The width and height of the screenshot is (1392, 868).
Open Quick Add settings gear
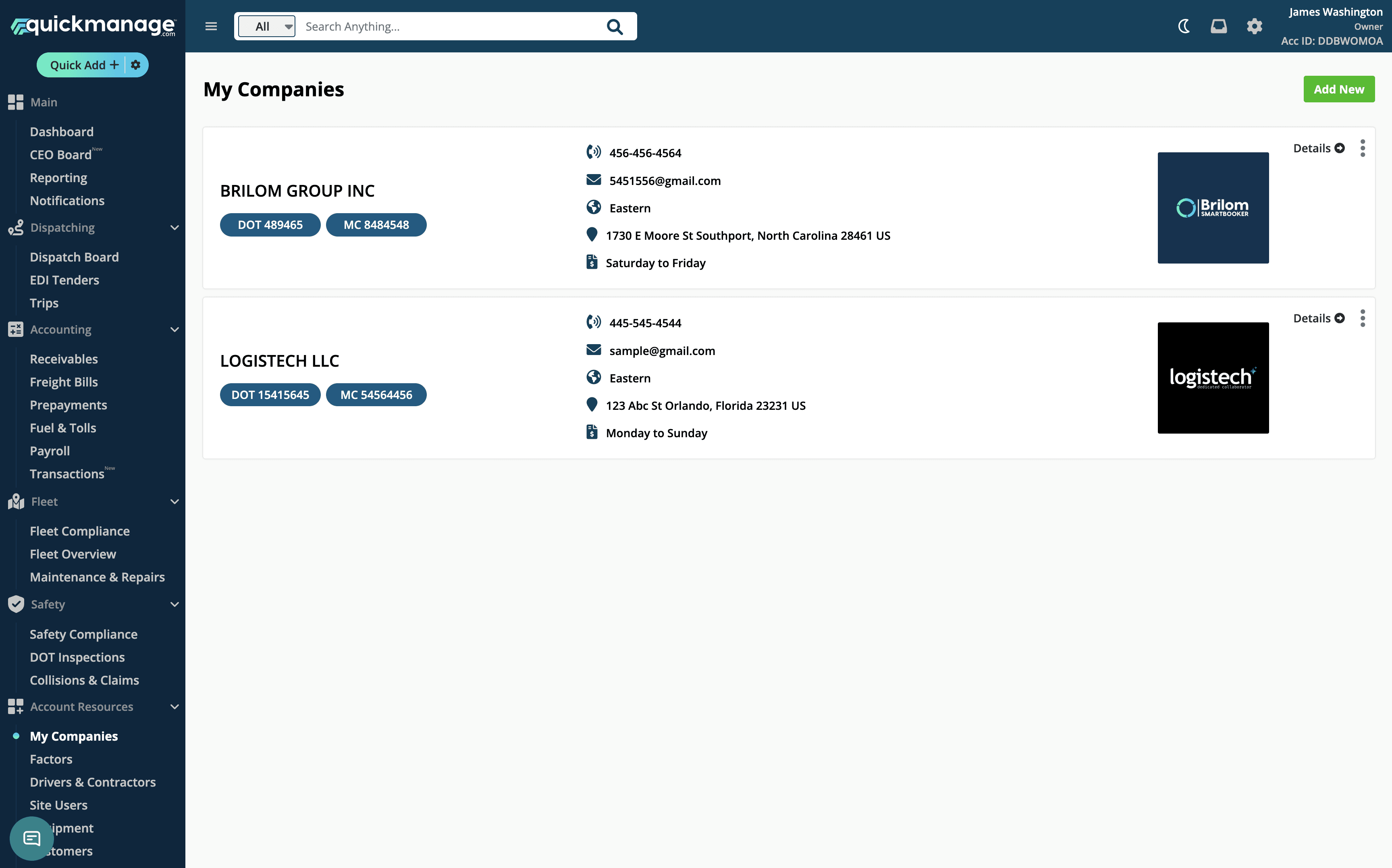click(x=136, y=65)
